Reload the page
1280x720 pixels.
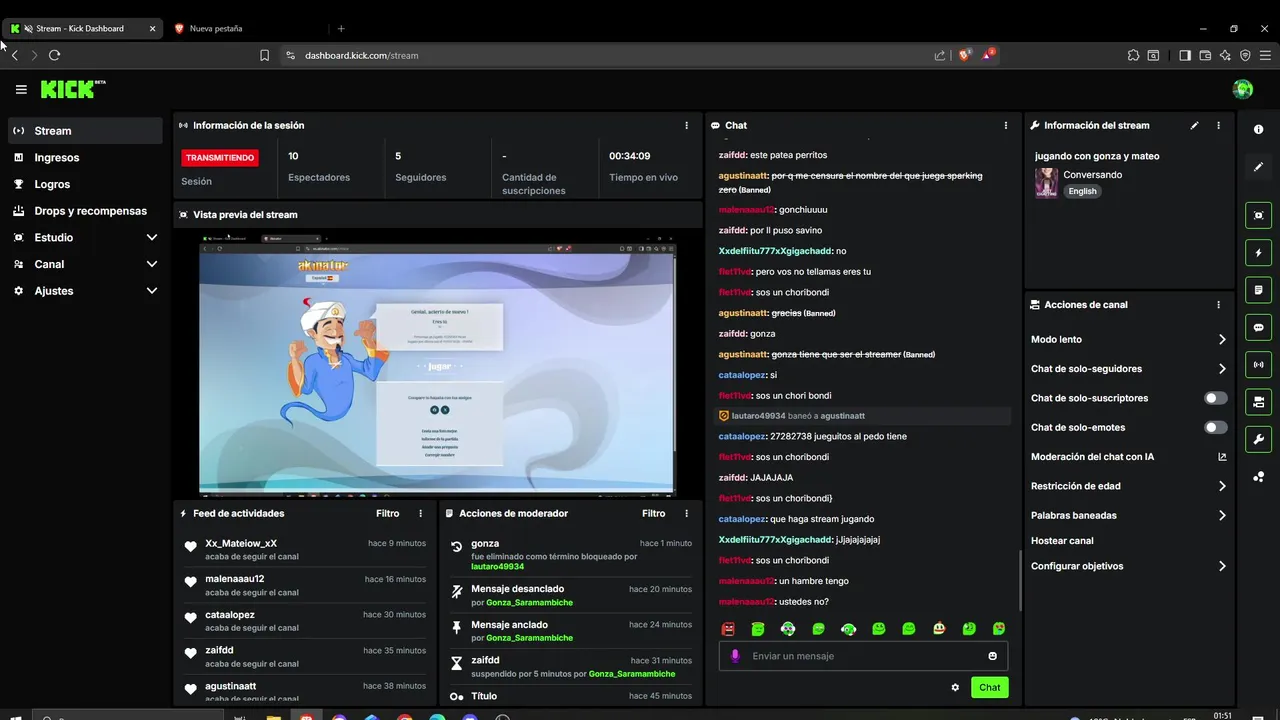(x=54, y=55)
